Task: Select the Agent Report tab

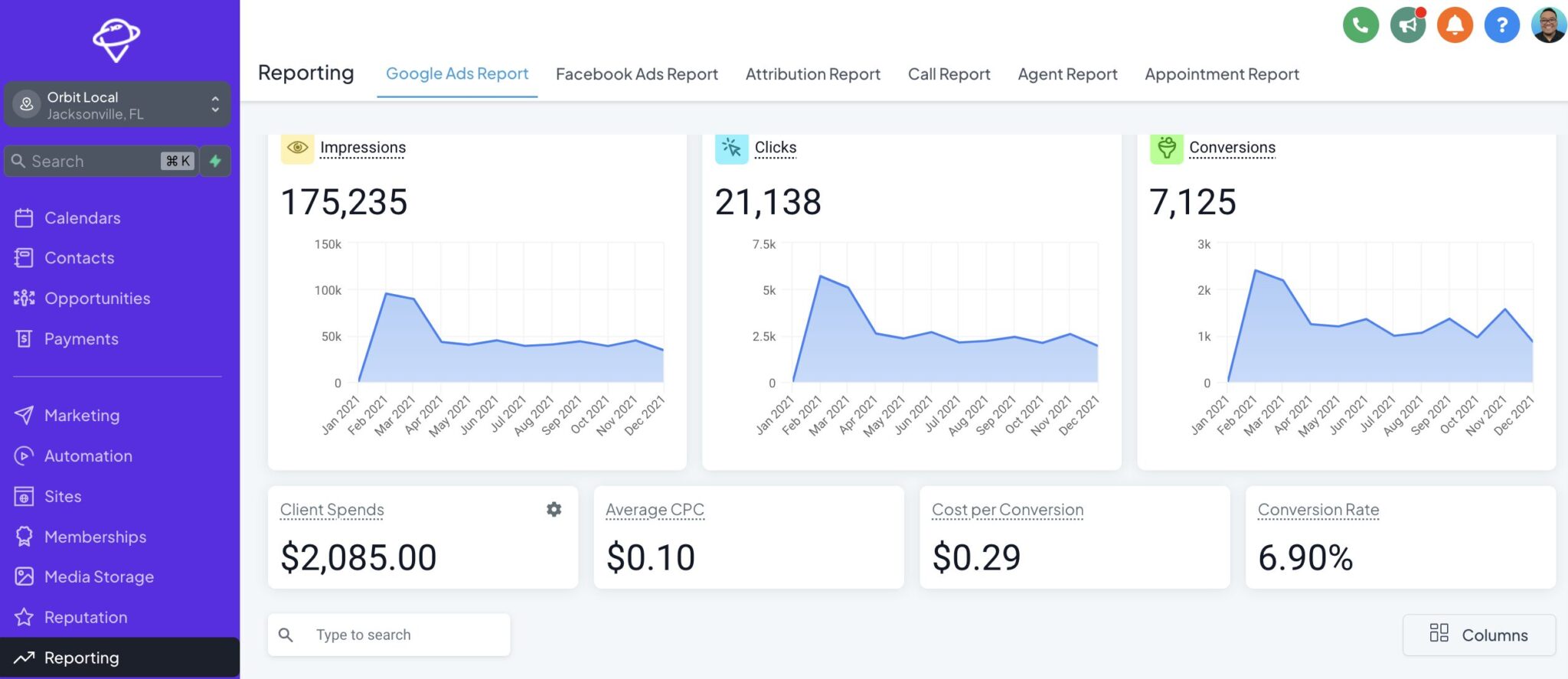Action: pyautogui.click(x=1068, y=74)
